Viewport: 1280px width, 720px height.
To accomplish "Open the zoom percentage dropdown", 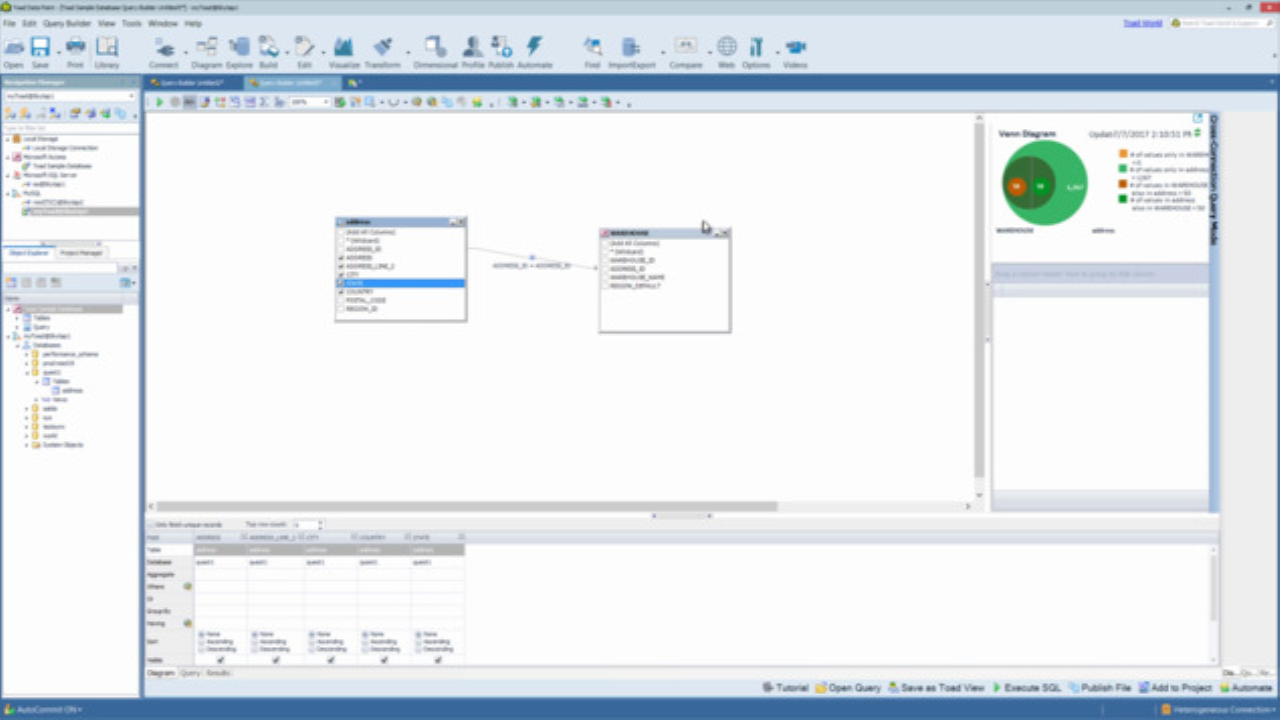I will pos(324,101).
